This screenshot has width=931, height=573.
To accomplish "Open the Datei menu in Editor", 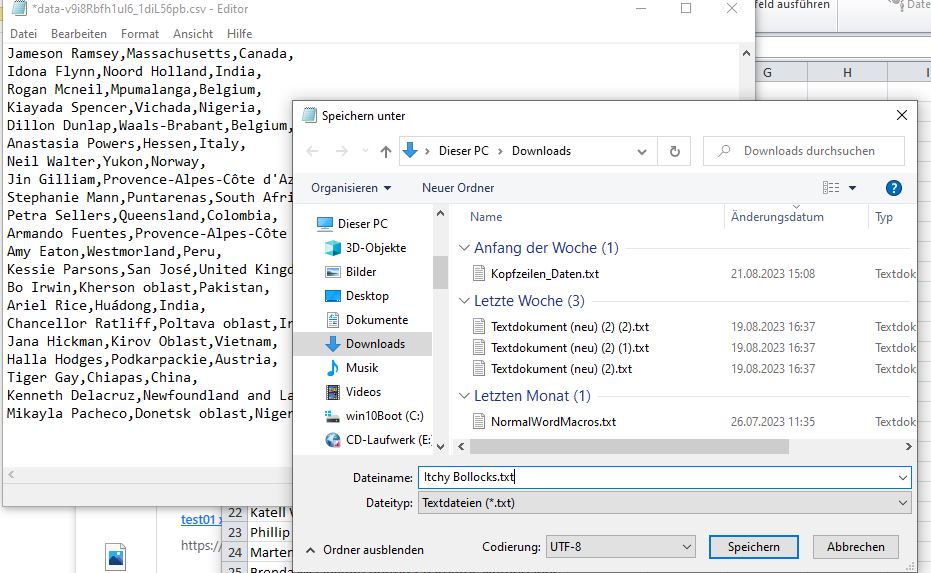I will tap(23, 34).
